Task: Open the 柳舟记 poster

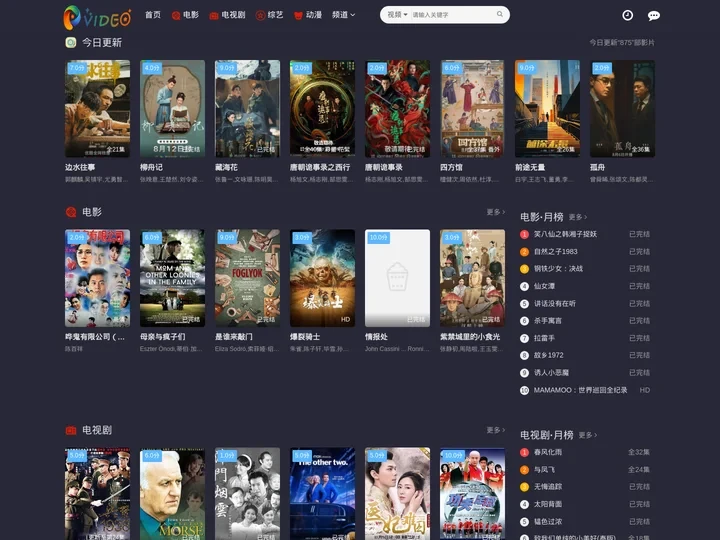Action: coord(172,108)
